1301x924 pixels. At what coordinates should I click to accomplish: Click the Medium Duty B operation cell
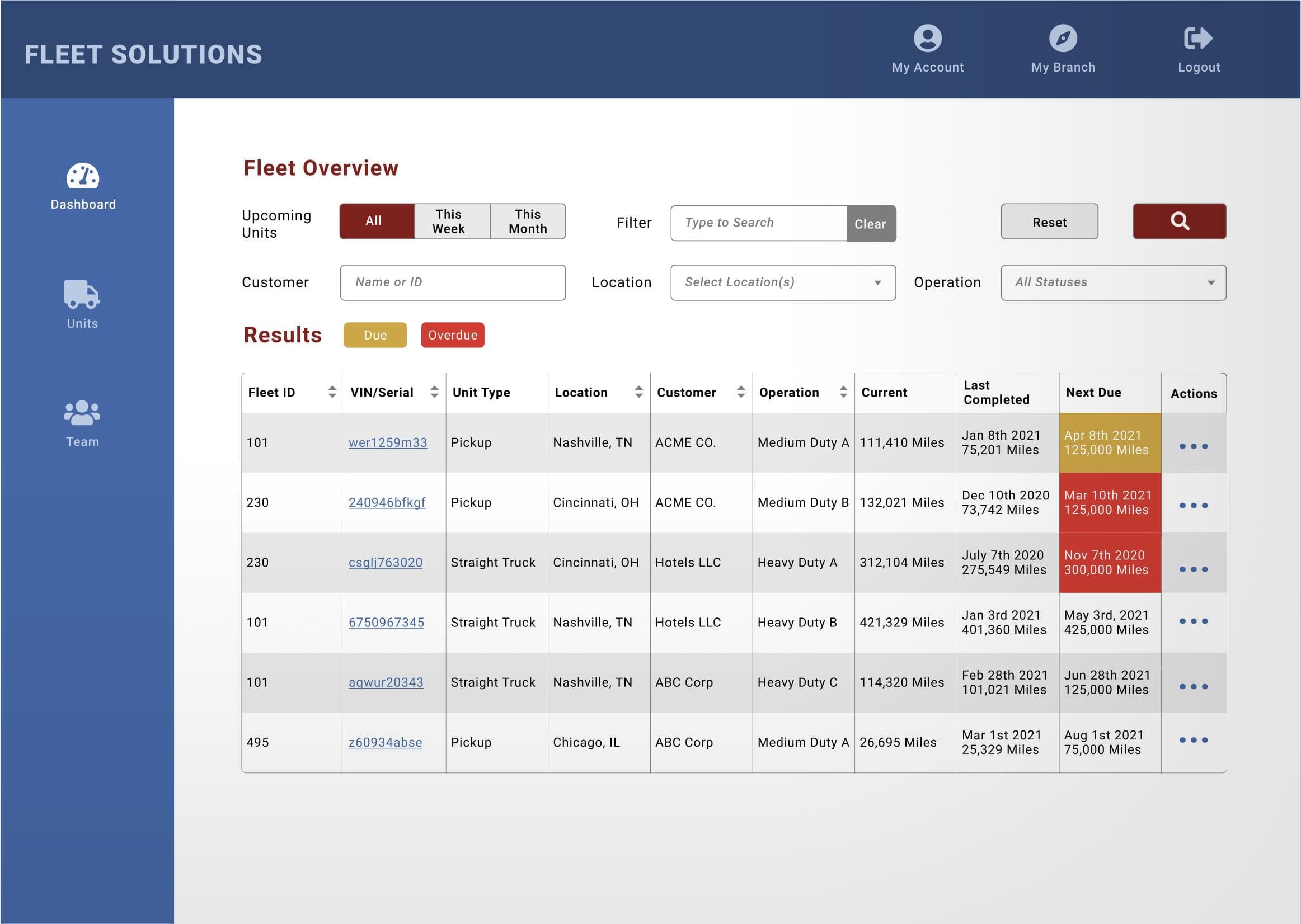click(x=803, y=502)
